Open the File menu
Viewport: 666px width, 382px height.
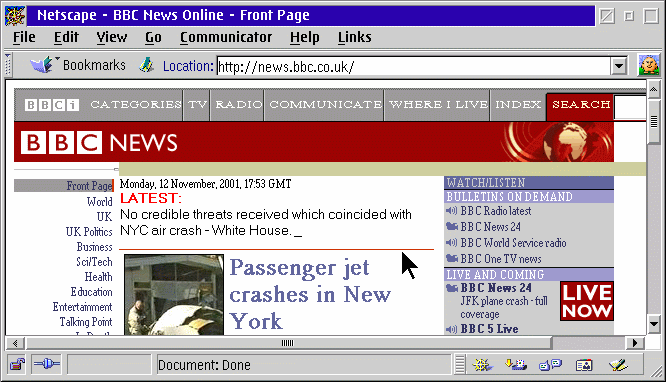(24, 37)
